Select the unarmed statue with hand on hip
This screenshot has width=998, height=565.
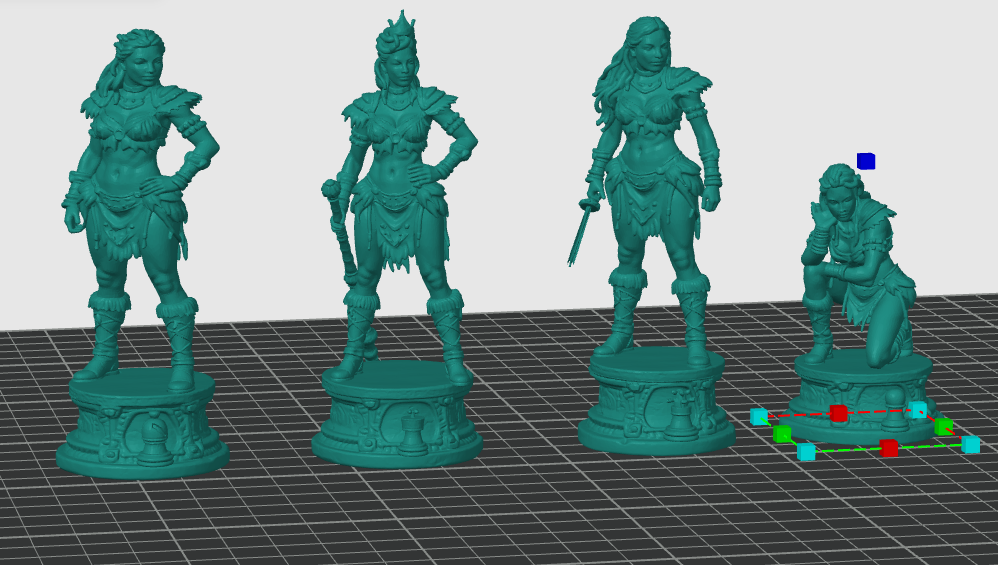pyautogui.click(x=141, y=255)
